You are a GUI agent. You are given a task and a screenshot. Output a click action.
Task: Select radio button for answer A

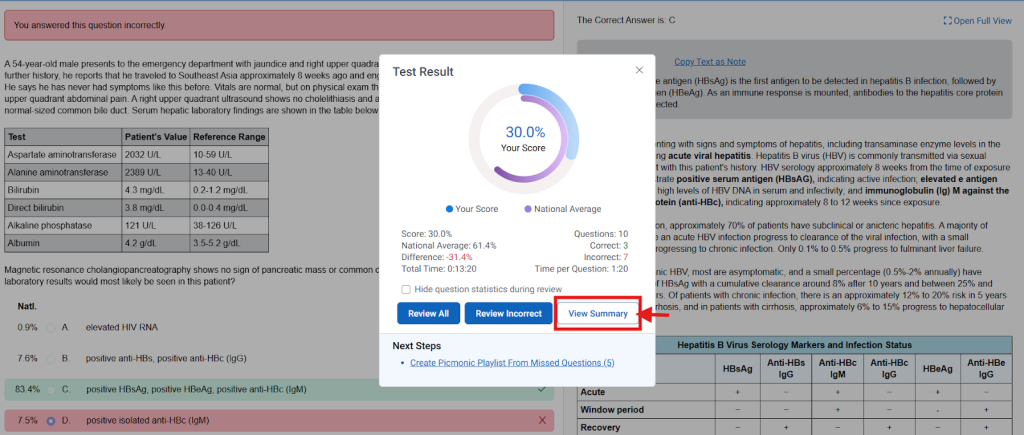(50, 327)
